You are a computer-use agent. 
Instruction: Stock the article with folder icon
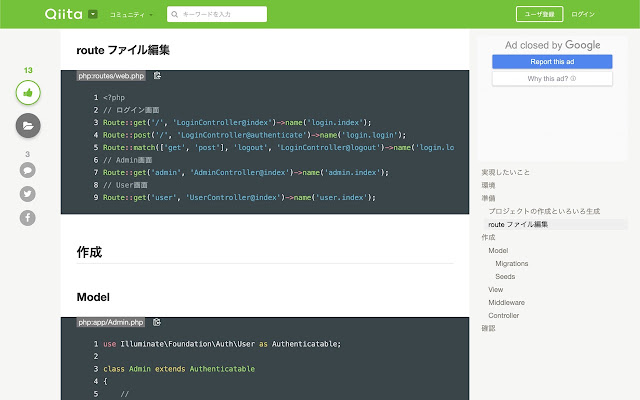pyautogui.click(x=28, y=125)
